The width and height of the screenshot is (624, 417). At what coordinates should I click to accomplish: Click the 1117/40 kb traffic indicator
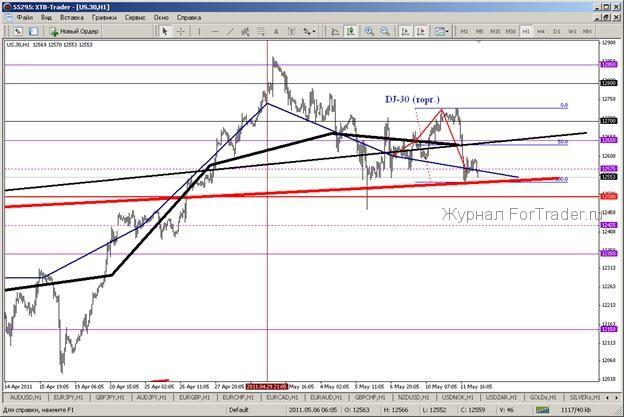pyautogui.click(x=576, y=409)
